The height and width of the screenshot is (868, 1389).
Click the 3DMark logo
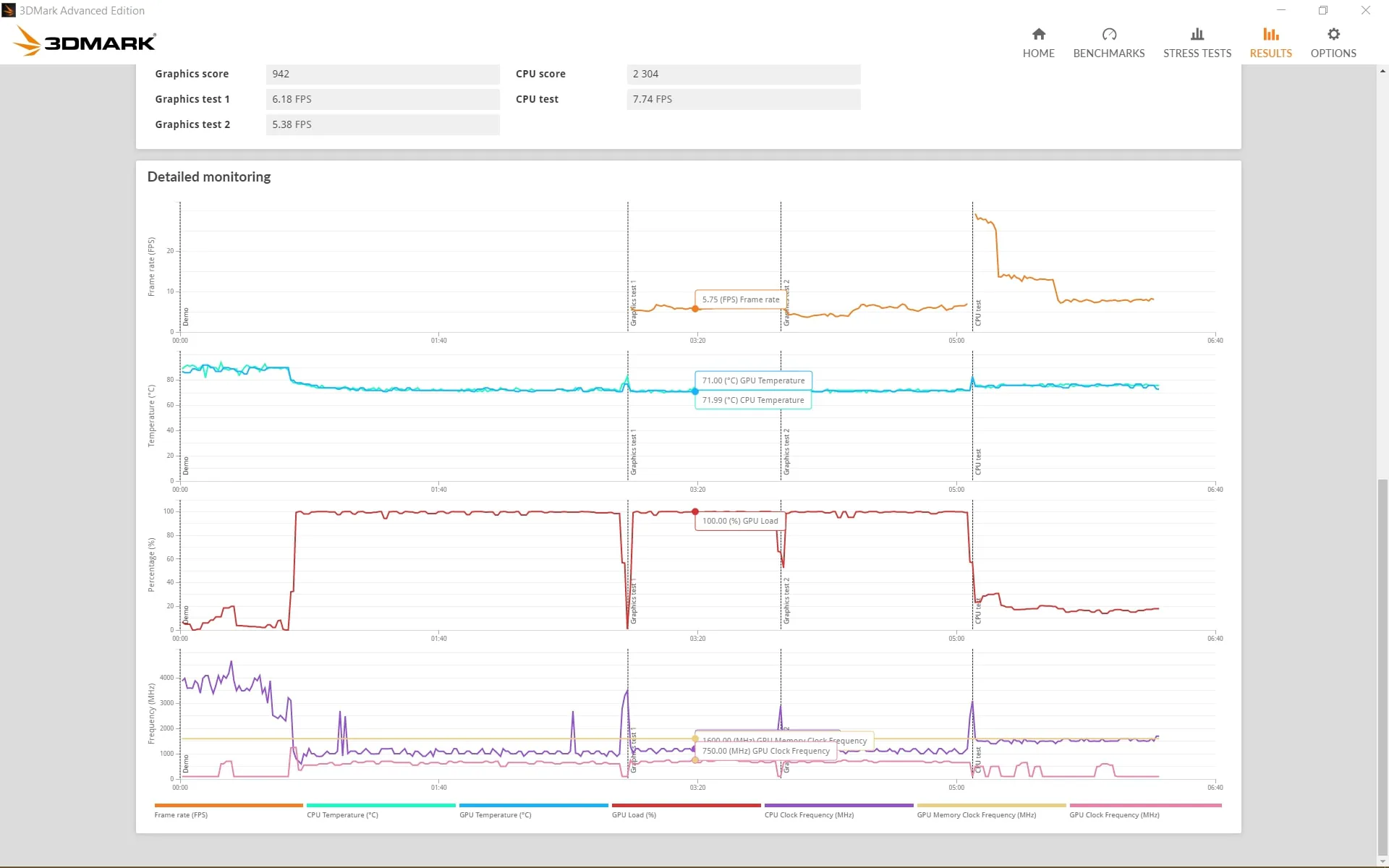click(85, 41)
